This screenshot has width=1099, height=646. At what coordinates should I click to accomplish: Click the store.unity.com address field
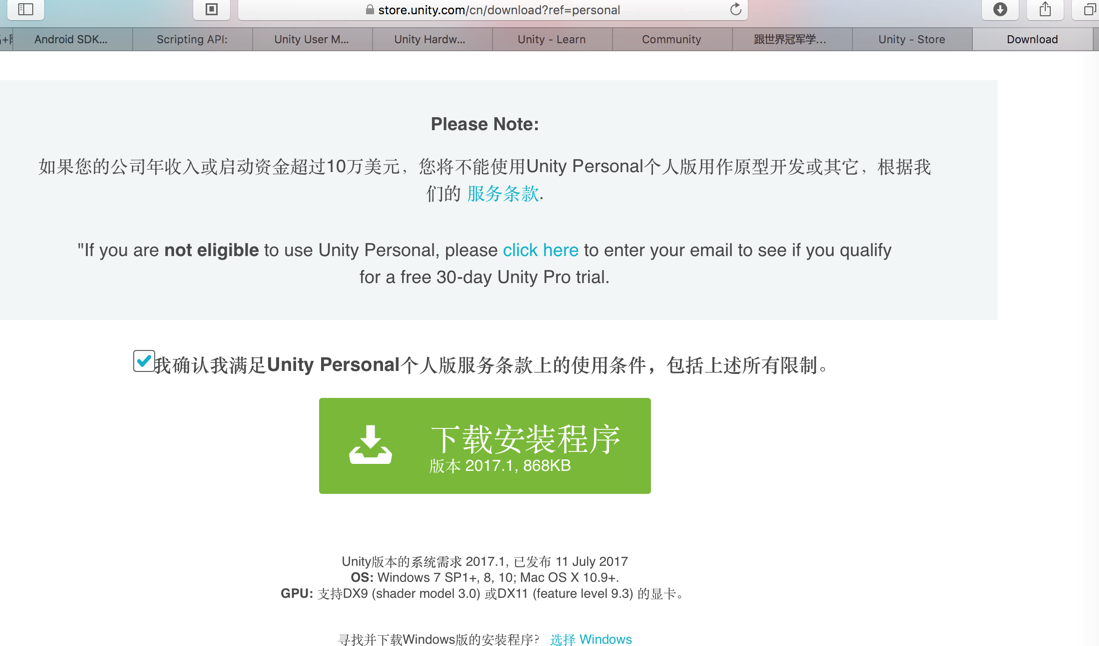(493, 10)
